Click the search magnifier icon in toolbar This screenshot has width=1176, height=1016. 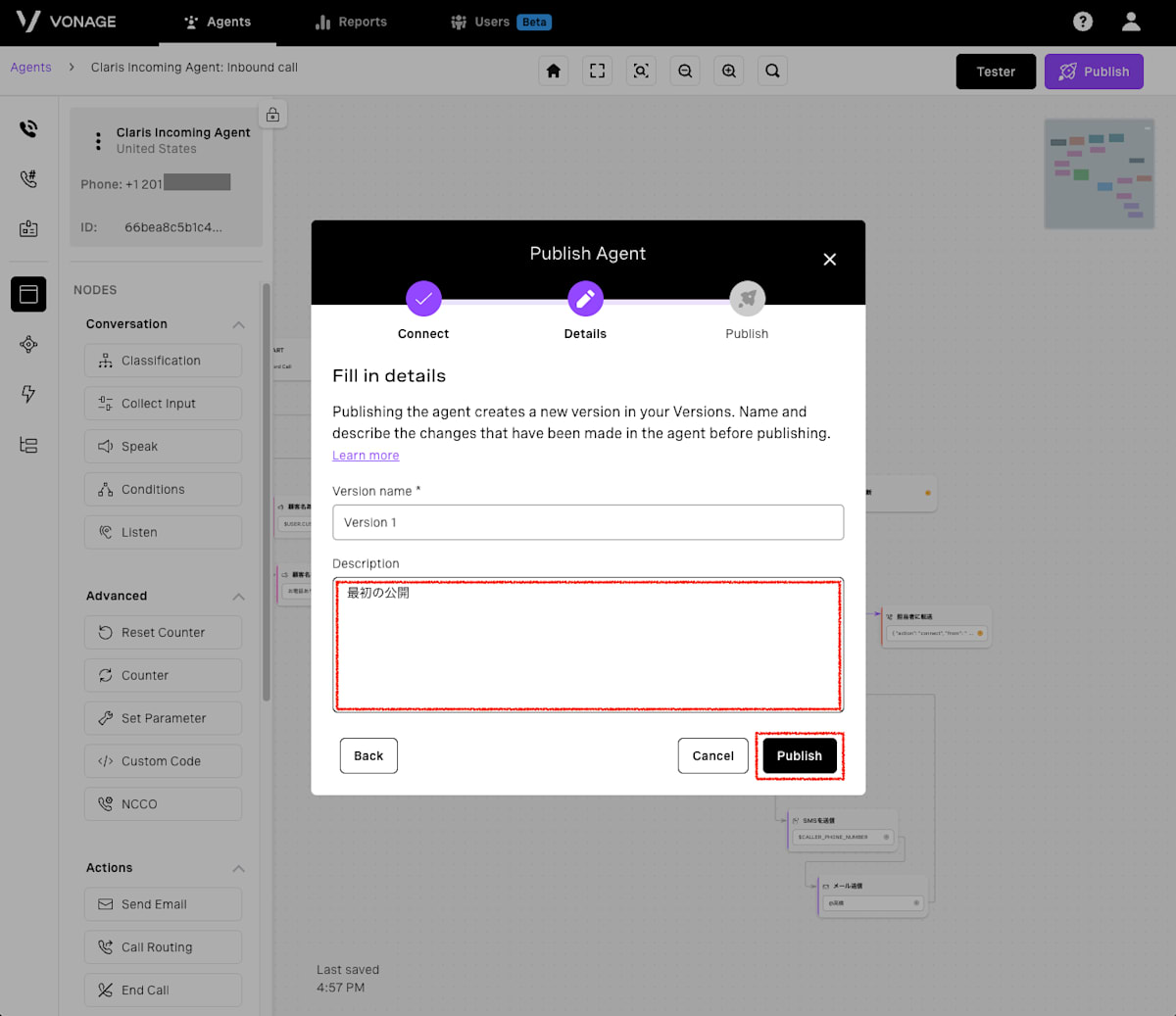click(x=772, y=71)
